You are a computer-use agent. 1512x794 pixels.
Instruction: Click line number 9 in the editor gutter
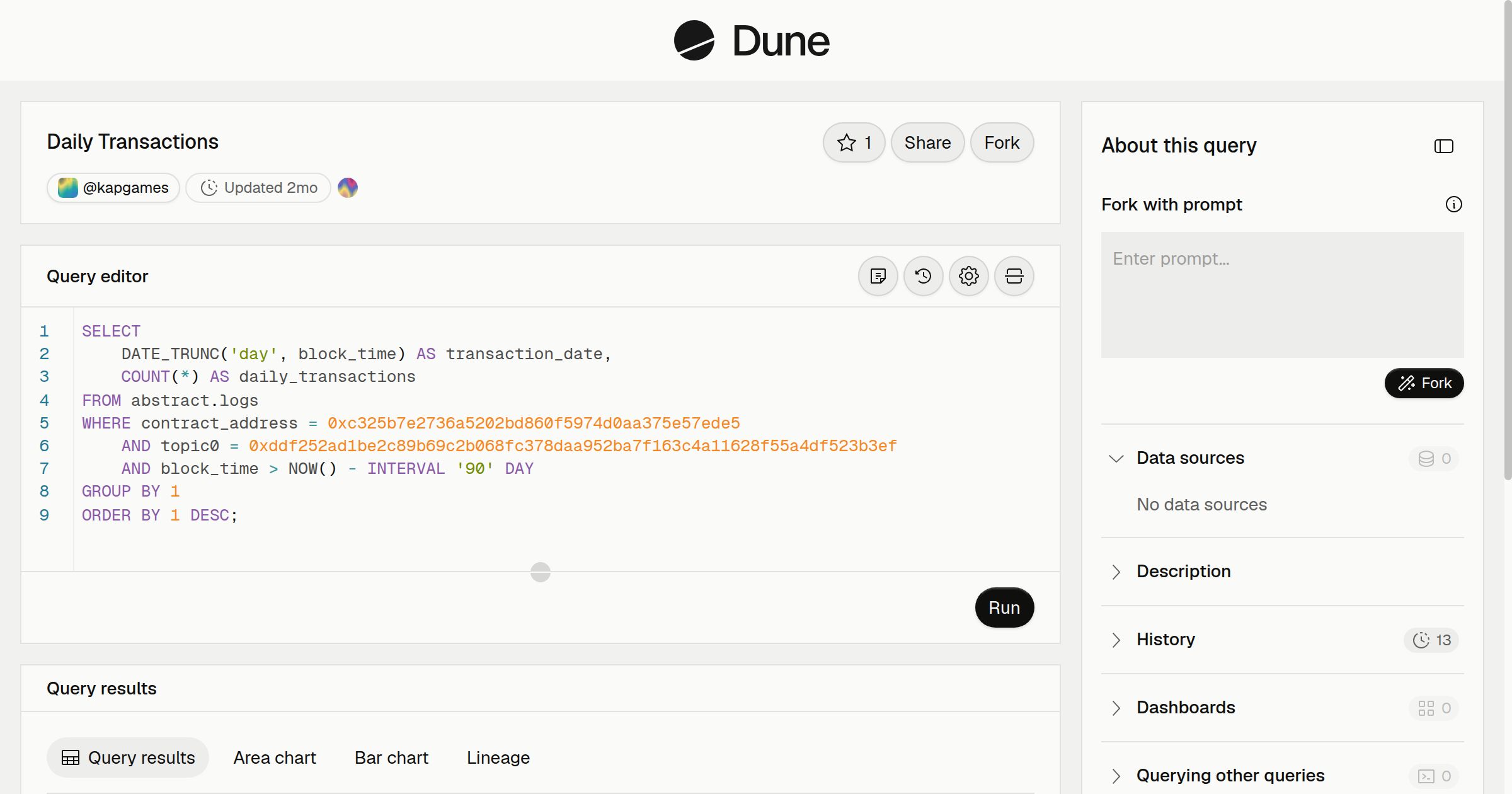click(44, 515)
